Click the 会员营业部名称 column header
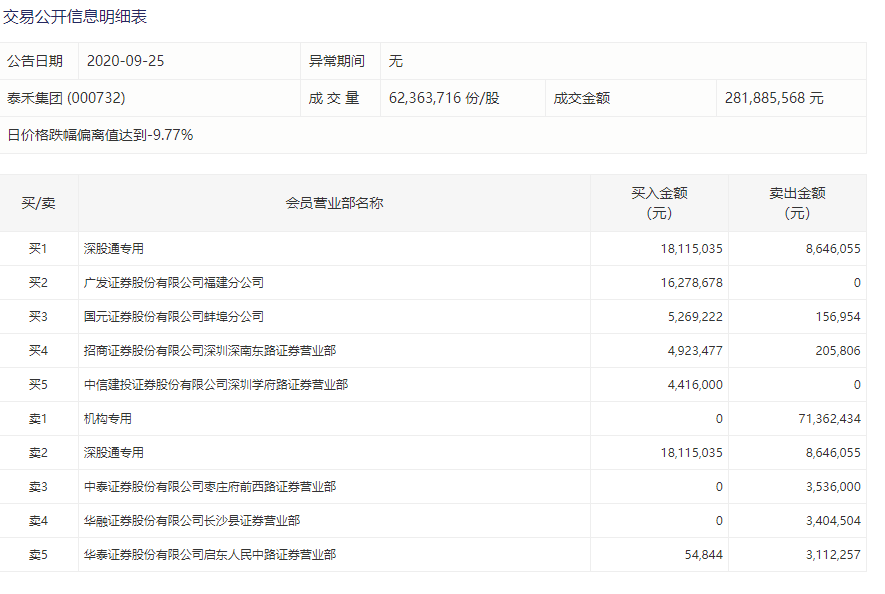 coord(334,203)
